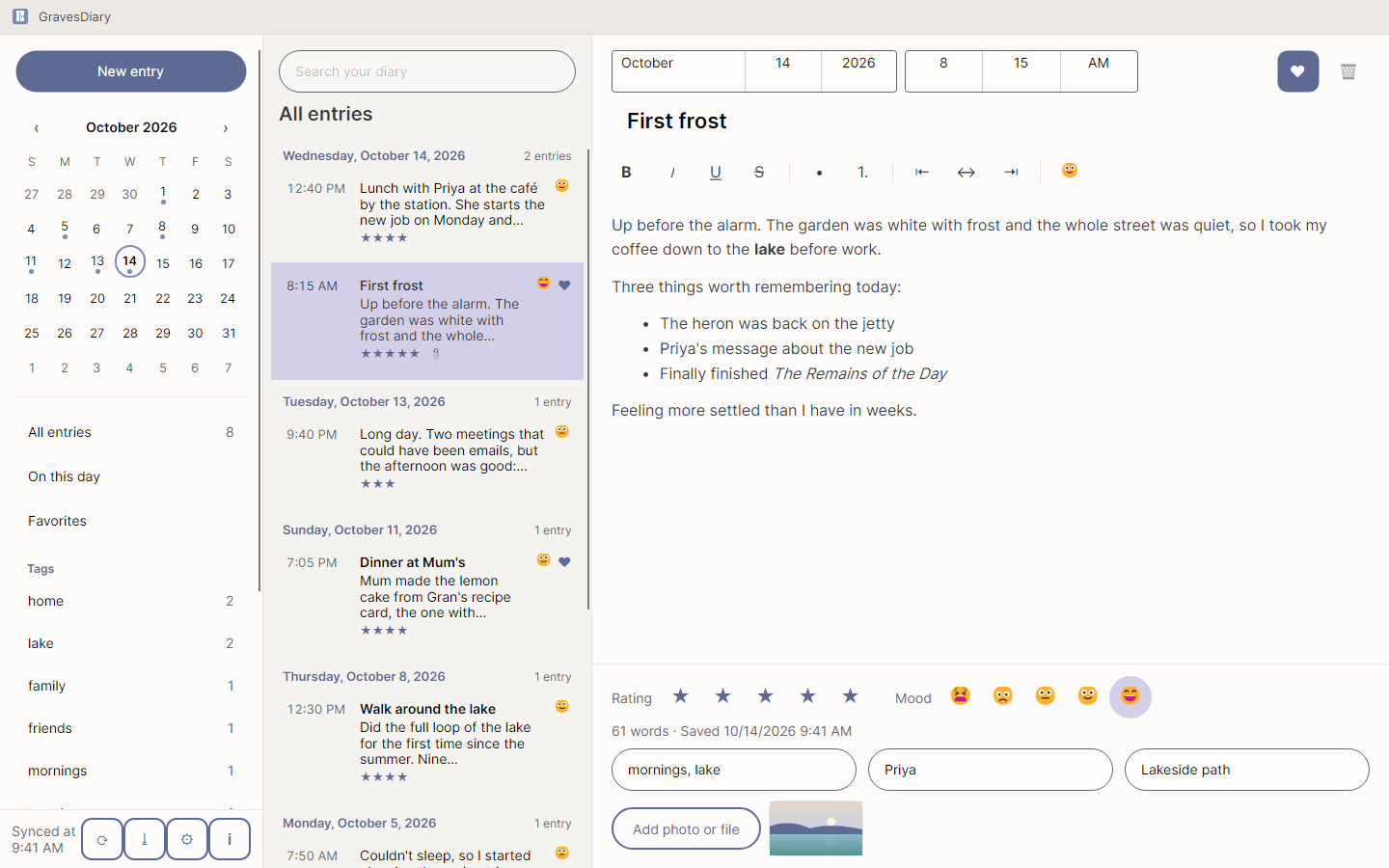Open the attached lake photo thumbnail

tap(816, 828)
